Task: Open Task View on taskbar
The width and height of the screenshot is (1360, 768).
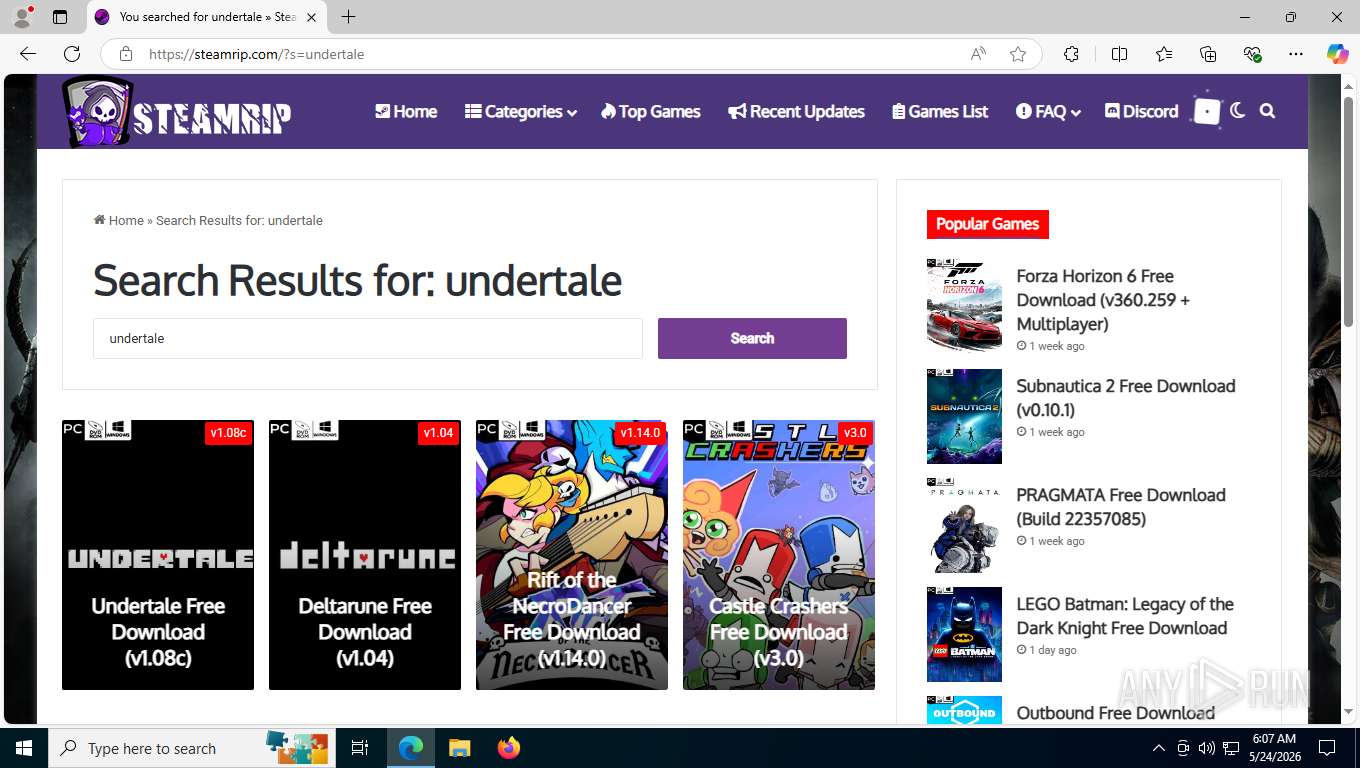Action: (x=360, y=748)
